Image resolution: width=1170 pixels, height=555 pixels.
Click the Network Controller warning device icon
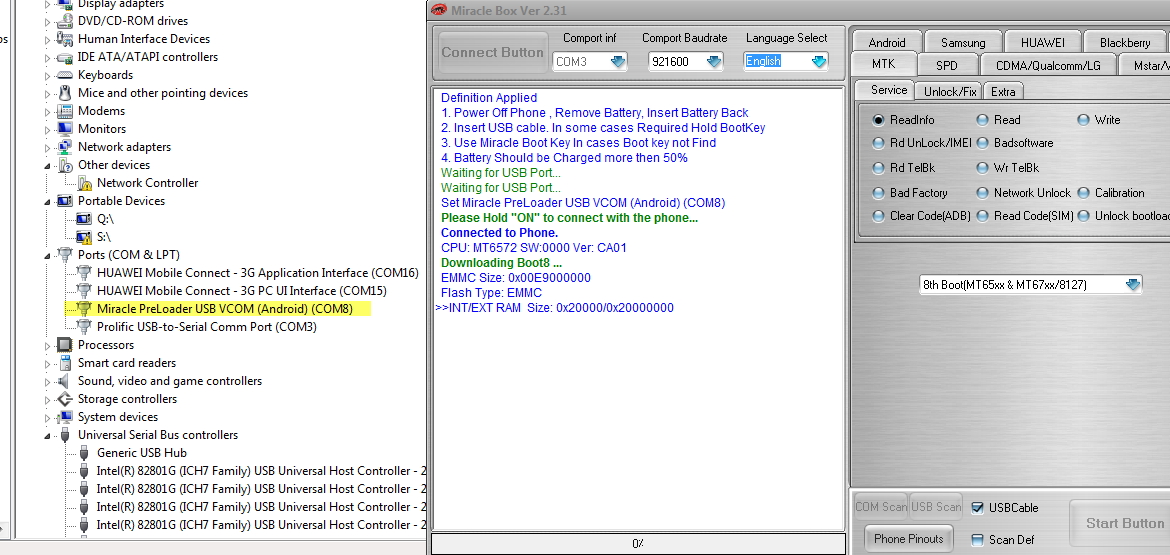(x=84, y=183)
